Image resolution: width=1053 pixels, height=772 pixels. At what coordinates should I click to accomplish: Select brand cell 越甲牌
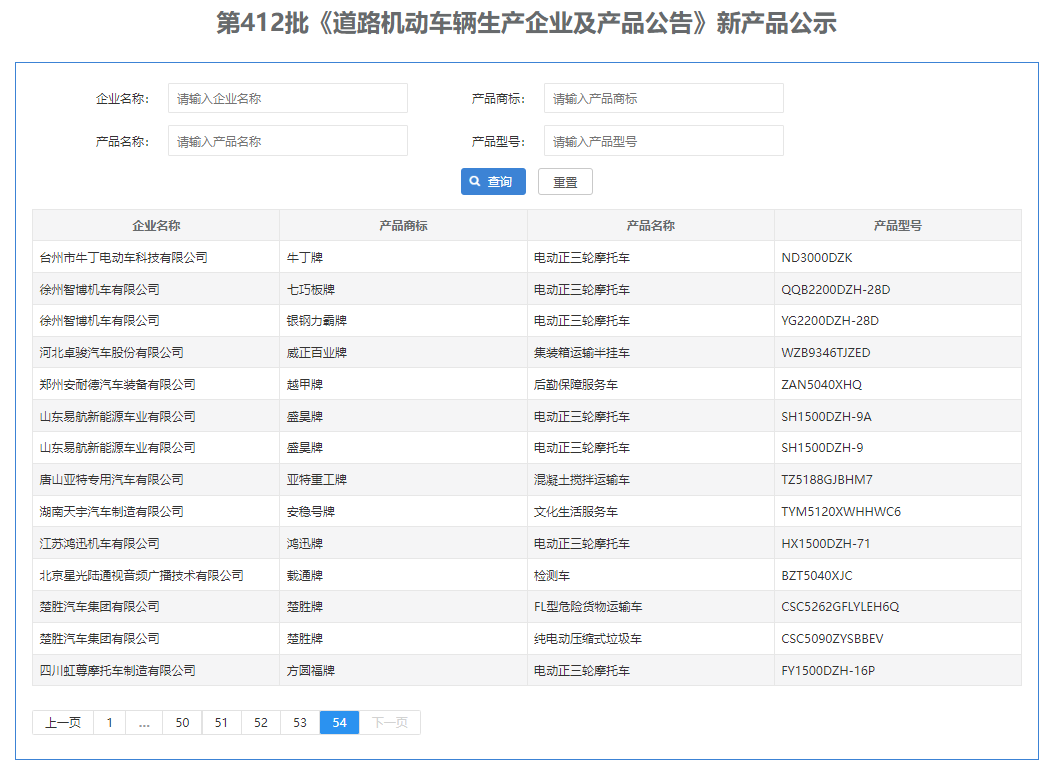[403, 385]
